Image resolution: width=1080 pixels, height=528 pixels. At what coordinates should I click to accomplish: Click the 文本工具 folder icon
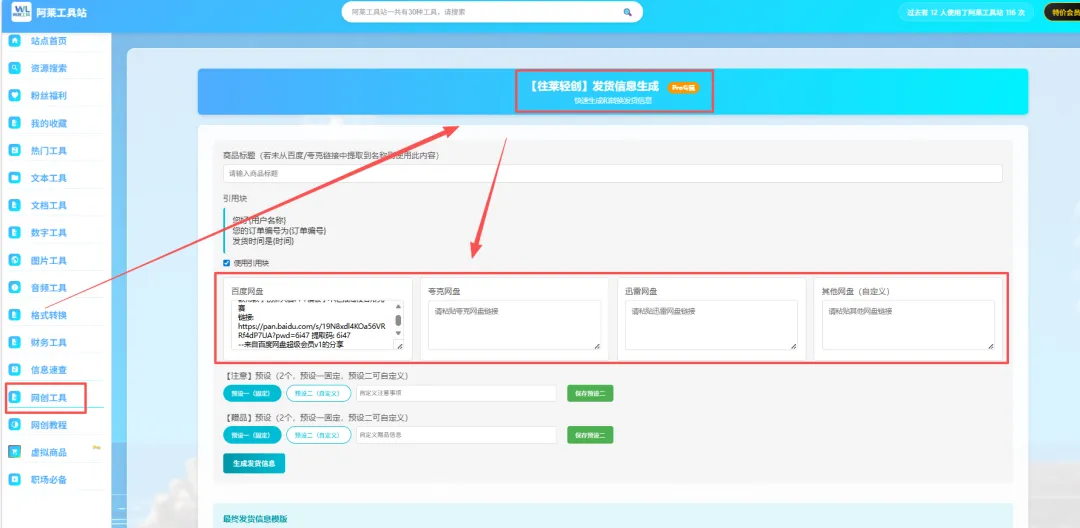(14, 178)
